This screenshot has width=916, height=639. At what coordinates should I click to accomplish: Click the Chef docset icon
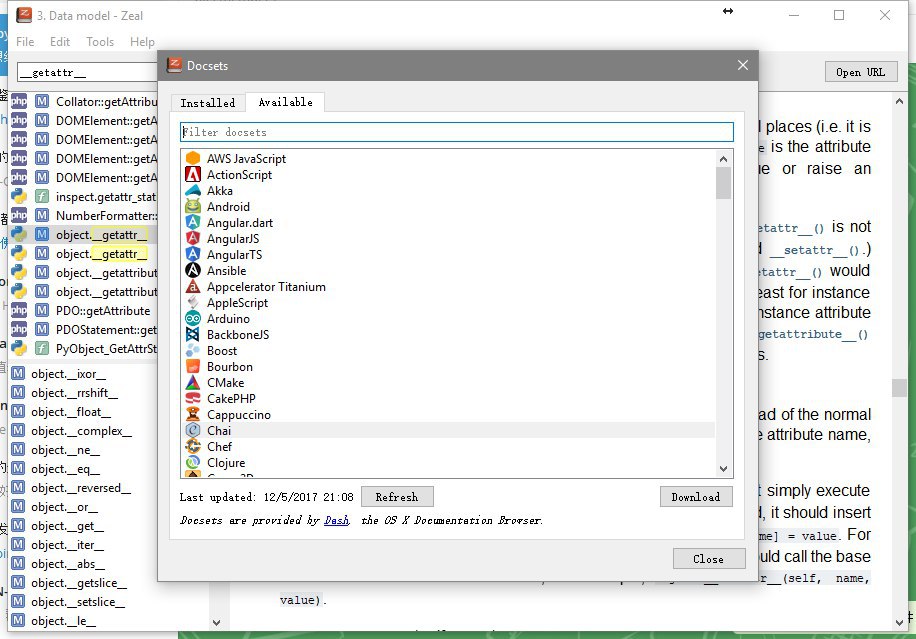(x=193, y=447)
